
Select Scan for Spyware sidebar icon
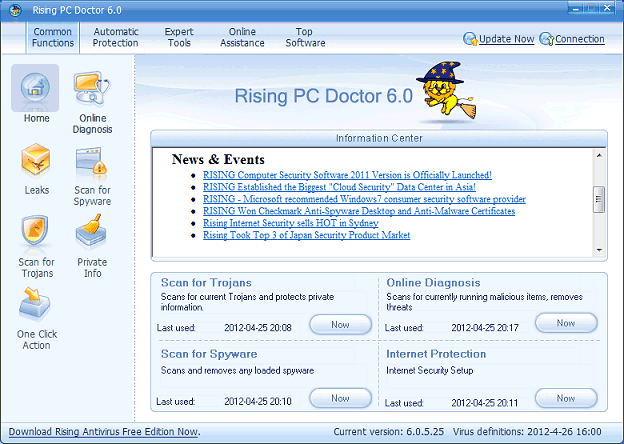[x=92, y=160]
